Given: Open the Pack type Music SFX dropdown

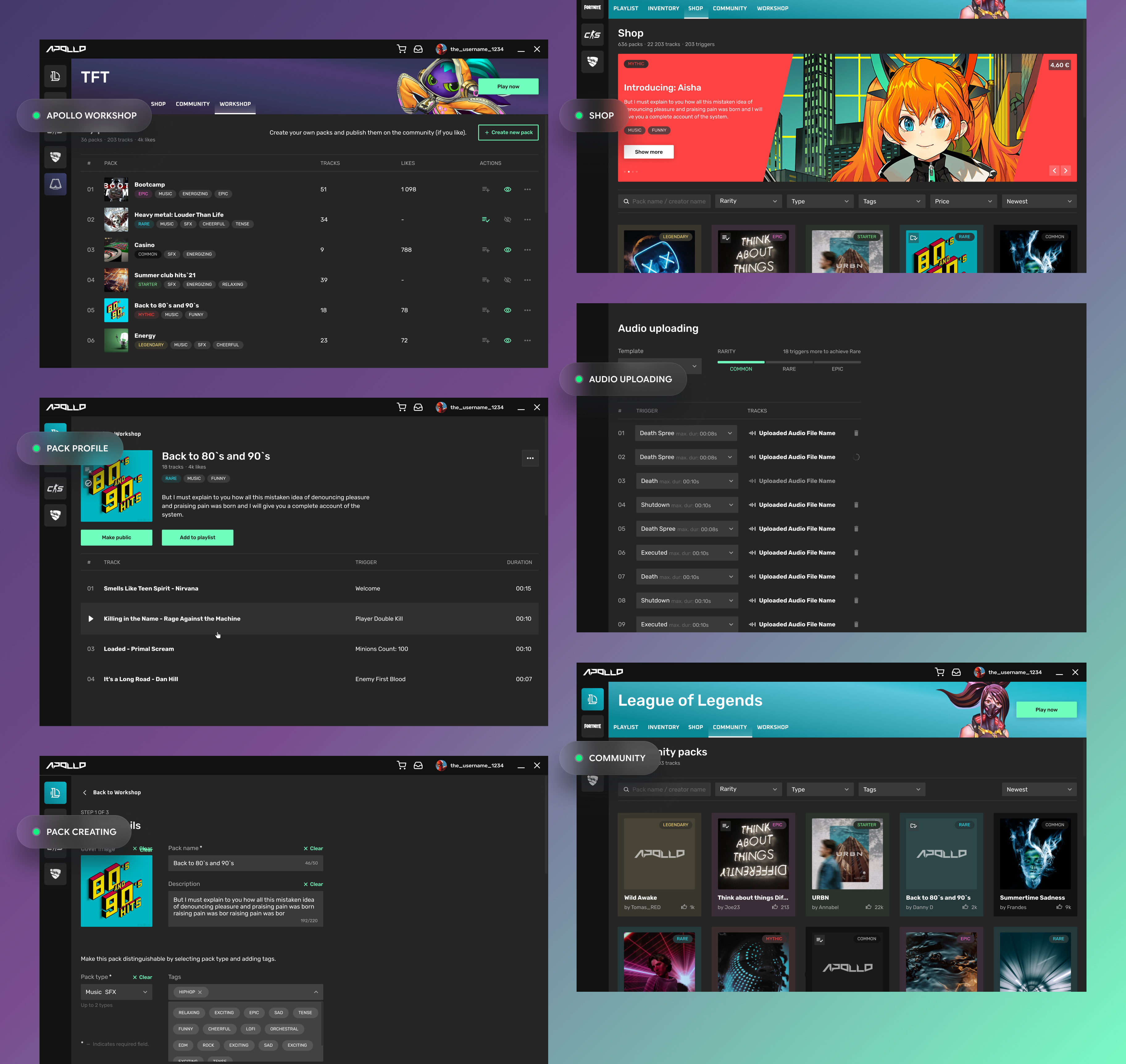Looking at the screenshot, I should [116, 992].
